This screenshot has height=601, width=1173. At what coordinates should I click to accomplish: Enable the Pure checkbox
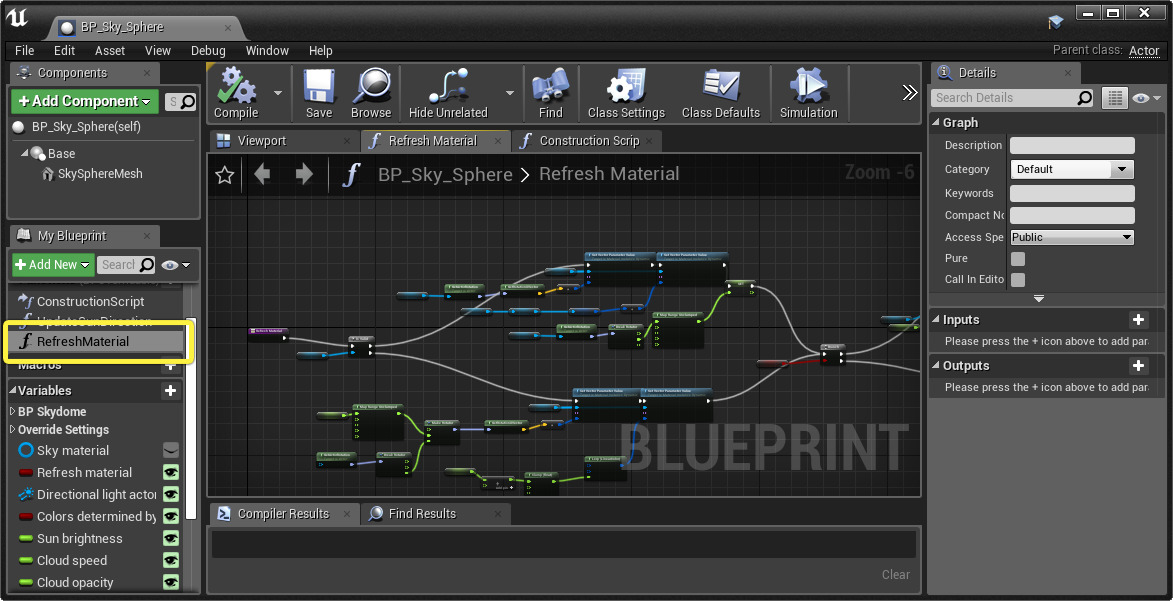[1017, 258]
